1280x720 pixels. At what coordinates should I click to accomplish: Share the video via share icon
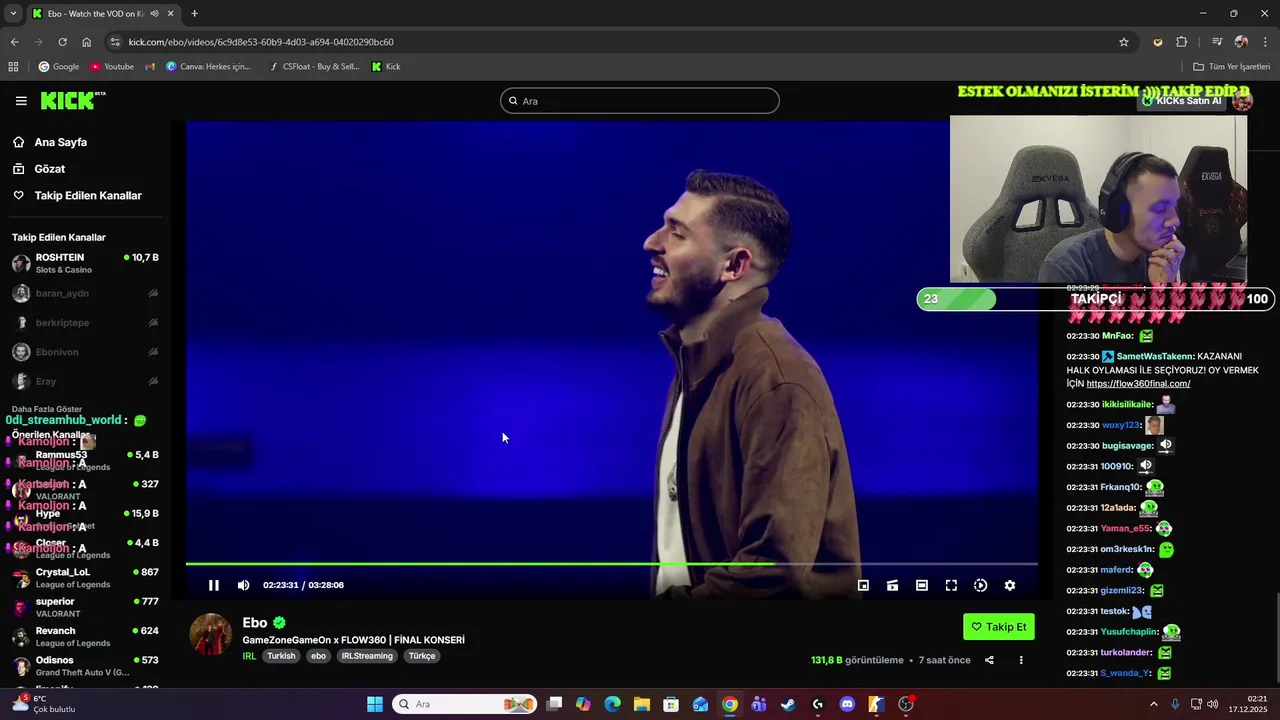click(x=989, y=660)
